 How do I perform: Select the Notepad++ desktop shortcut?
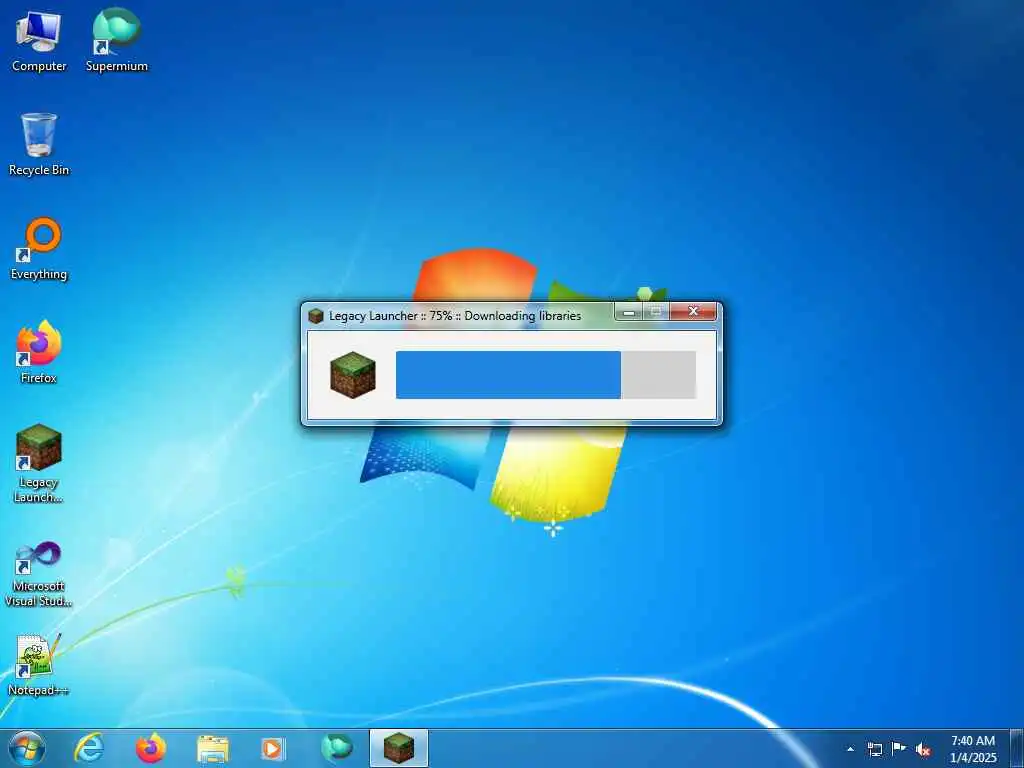(39, 665)
